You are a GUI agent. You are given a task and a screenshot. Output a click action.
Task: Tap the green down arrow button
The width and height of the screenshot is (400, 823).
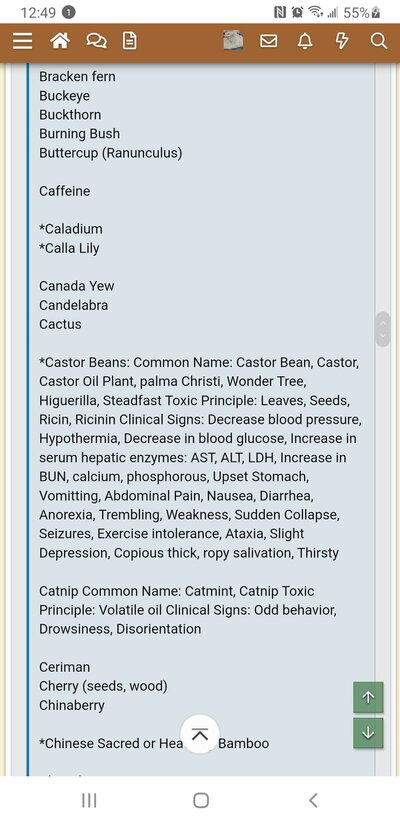coord(368,733)
